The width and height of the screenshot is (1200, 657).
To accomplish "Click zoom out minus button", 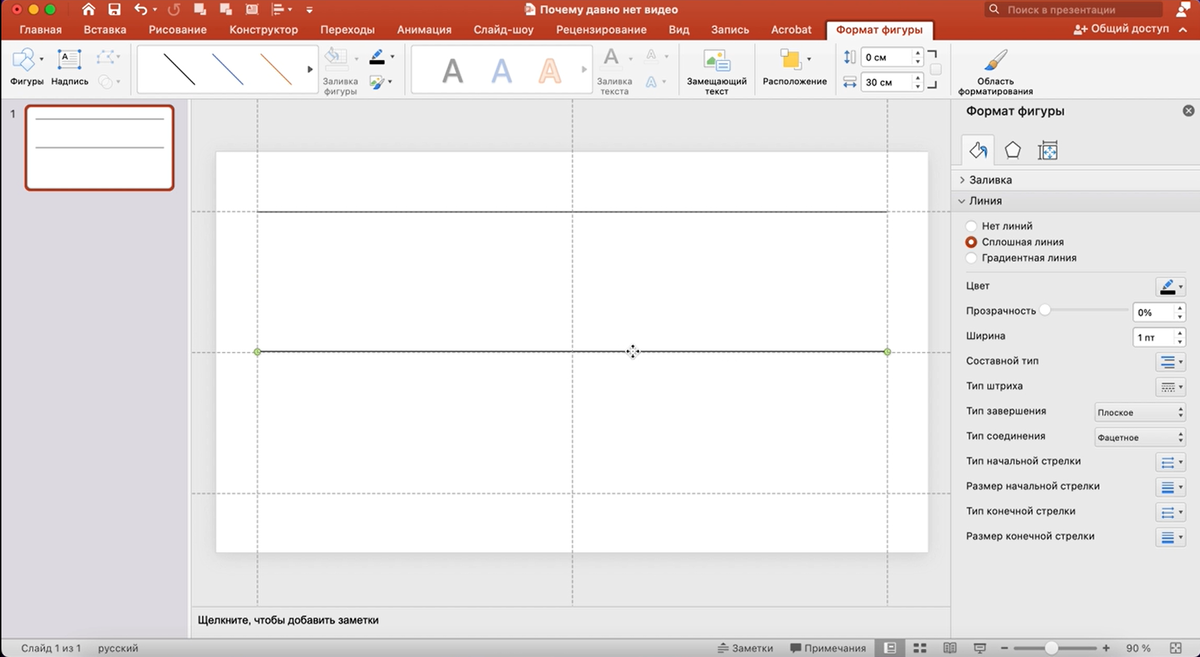I will pyautogui.click(x=1005, y=648).
